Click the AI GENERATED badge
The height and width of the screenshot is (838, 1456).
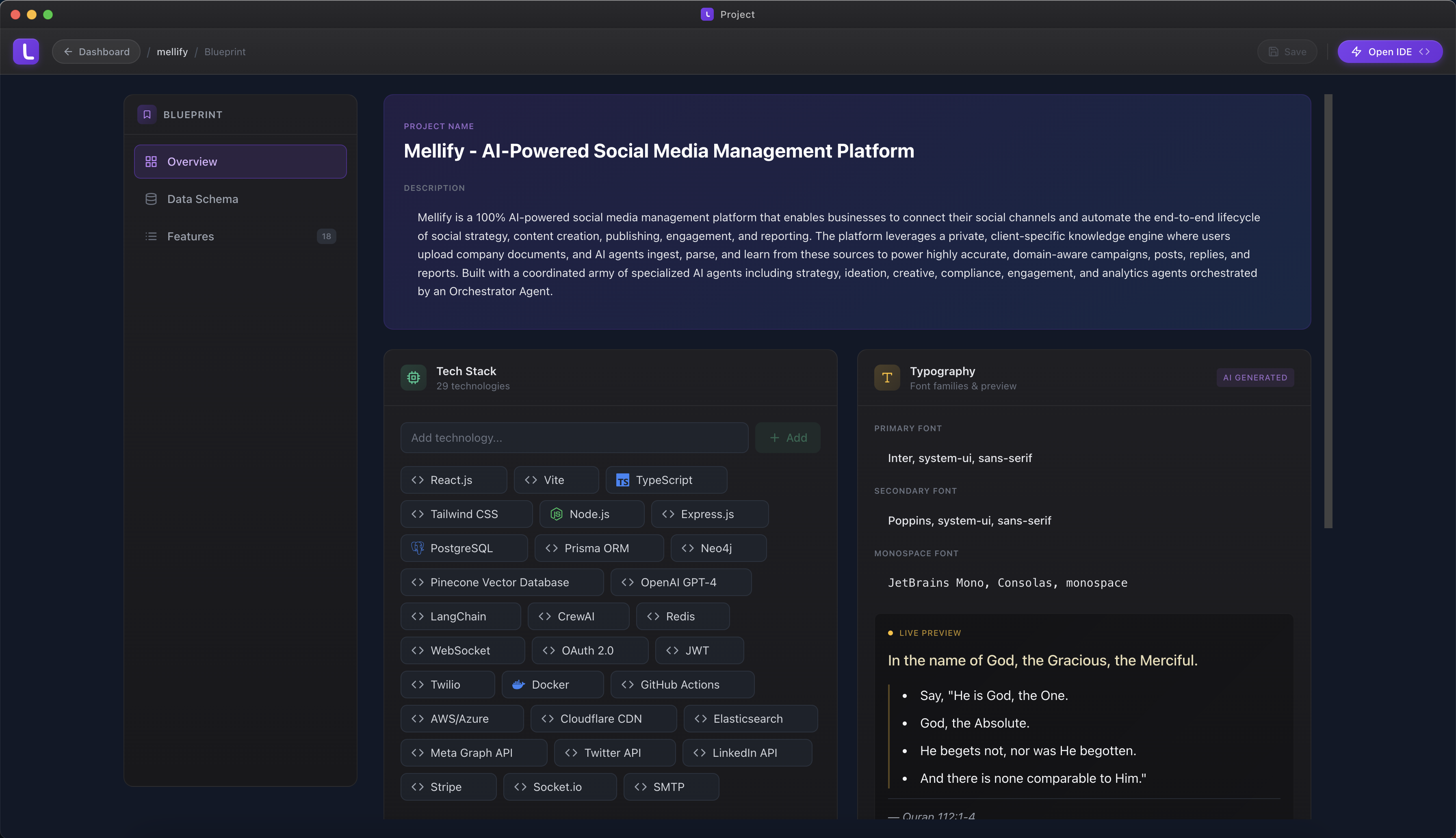[x=1254, y=378]
